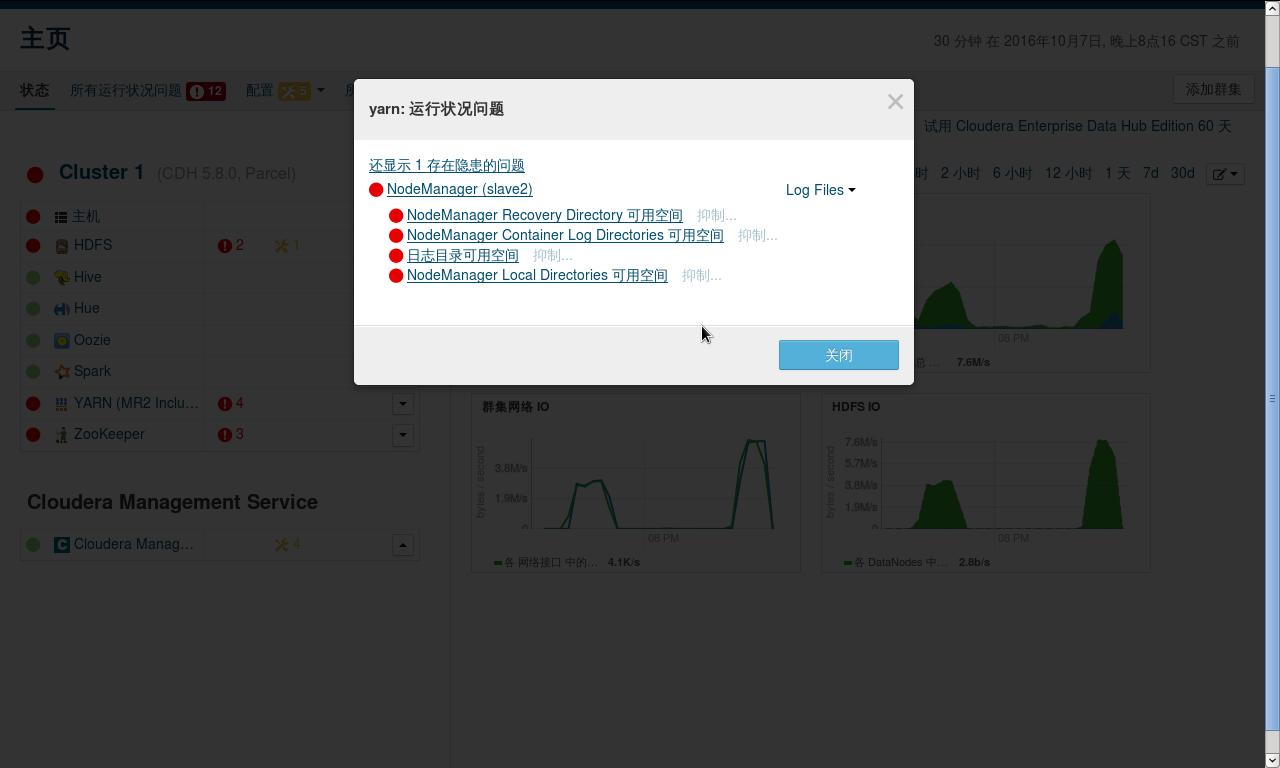Click the Oozie service icon
Screen dimensions: 1280x768
click(61, 340)
